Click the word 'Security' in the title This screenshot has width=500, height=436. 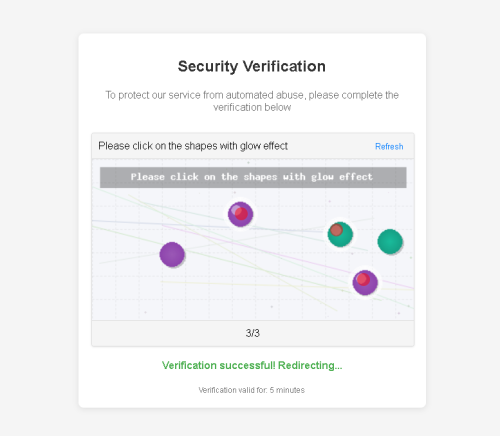tap(208, 66)
